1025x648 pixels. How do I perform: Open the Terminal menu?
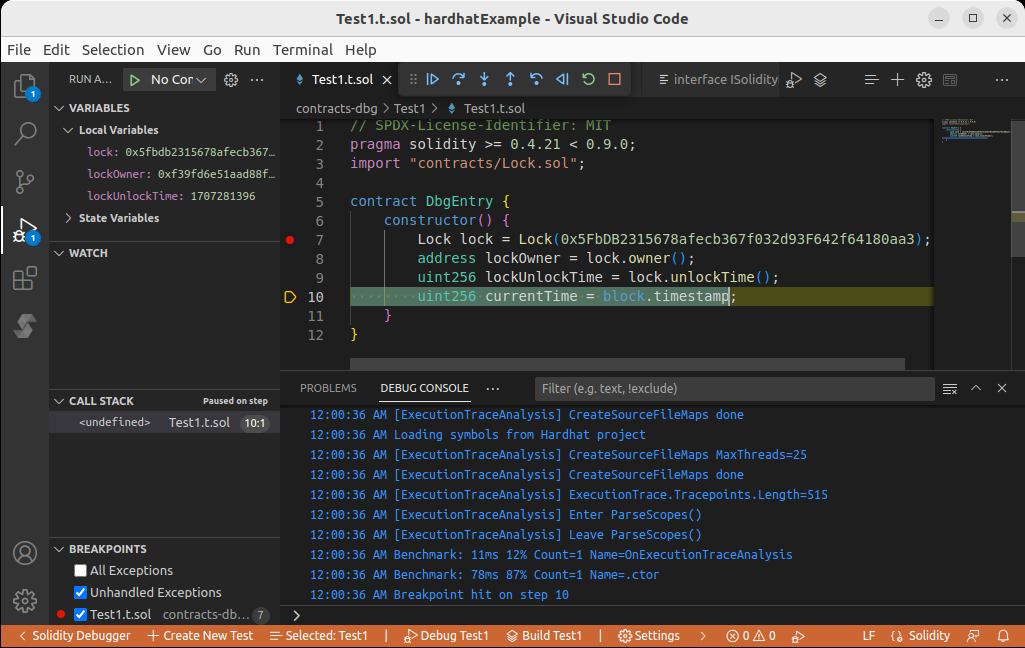(x=302, y=50)
